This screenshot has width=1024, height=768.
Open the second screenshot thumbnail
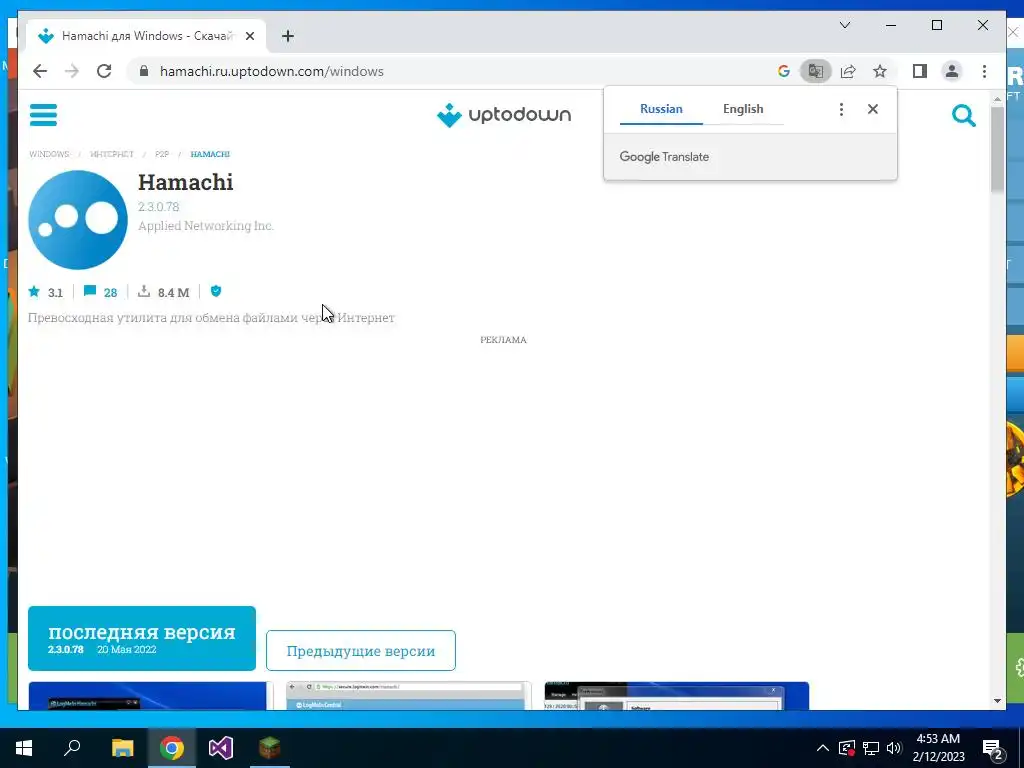(x=408, y=696)
